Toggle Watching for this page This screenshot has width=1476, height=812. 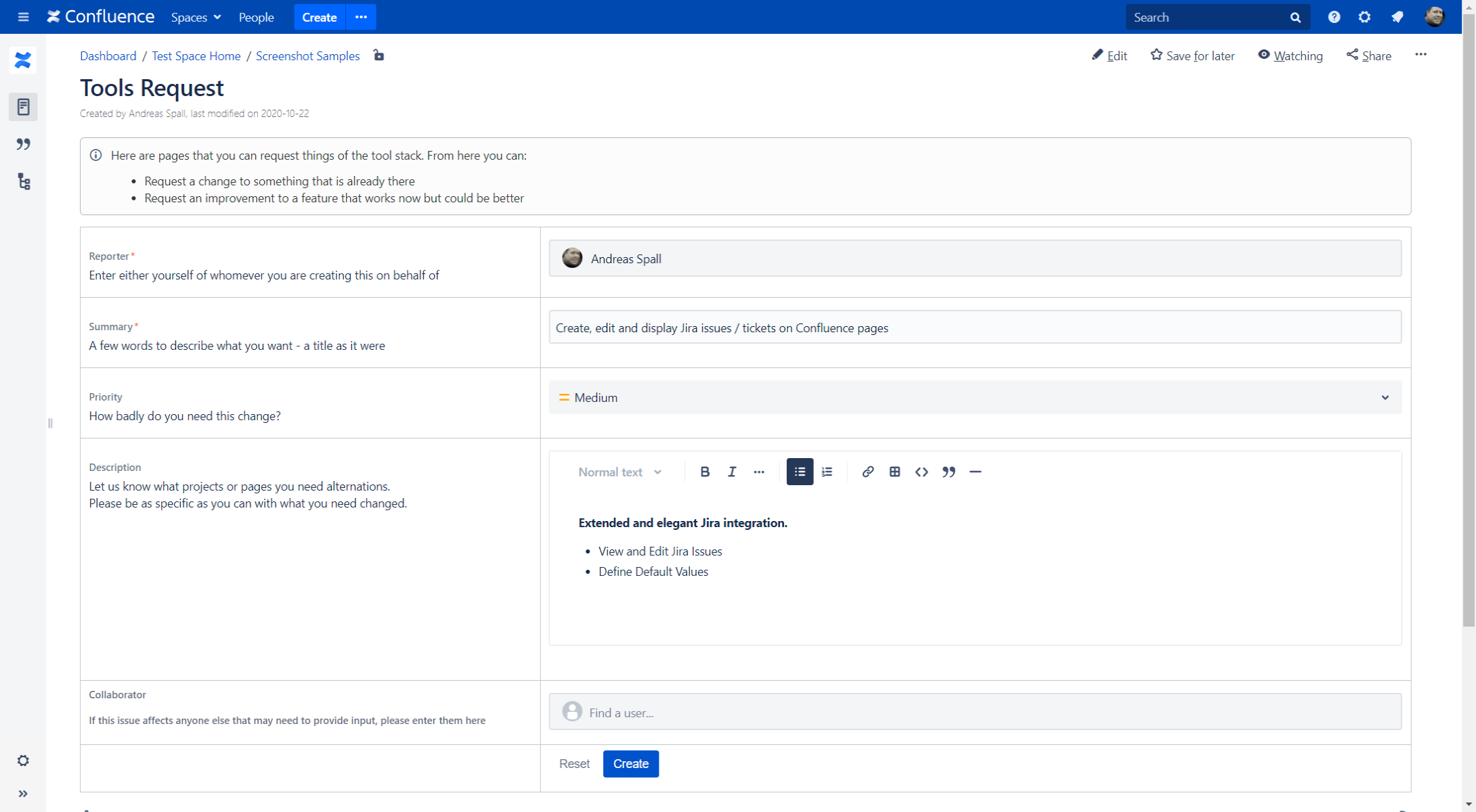click(x=1290, y=55)
